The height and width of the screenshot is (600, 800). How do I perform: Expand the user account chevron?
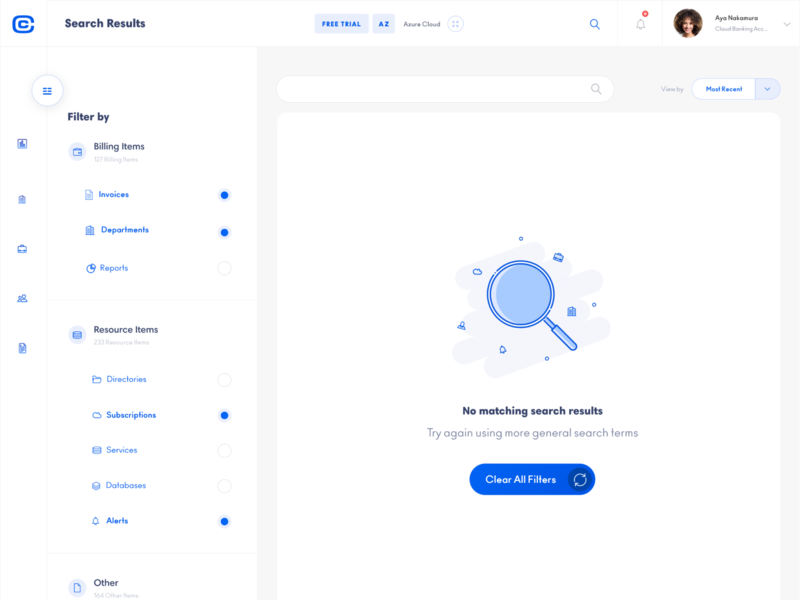point(787,24)
